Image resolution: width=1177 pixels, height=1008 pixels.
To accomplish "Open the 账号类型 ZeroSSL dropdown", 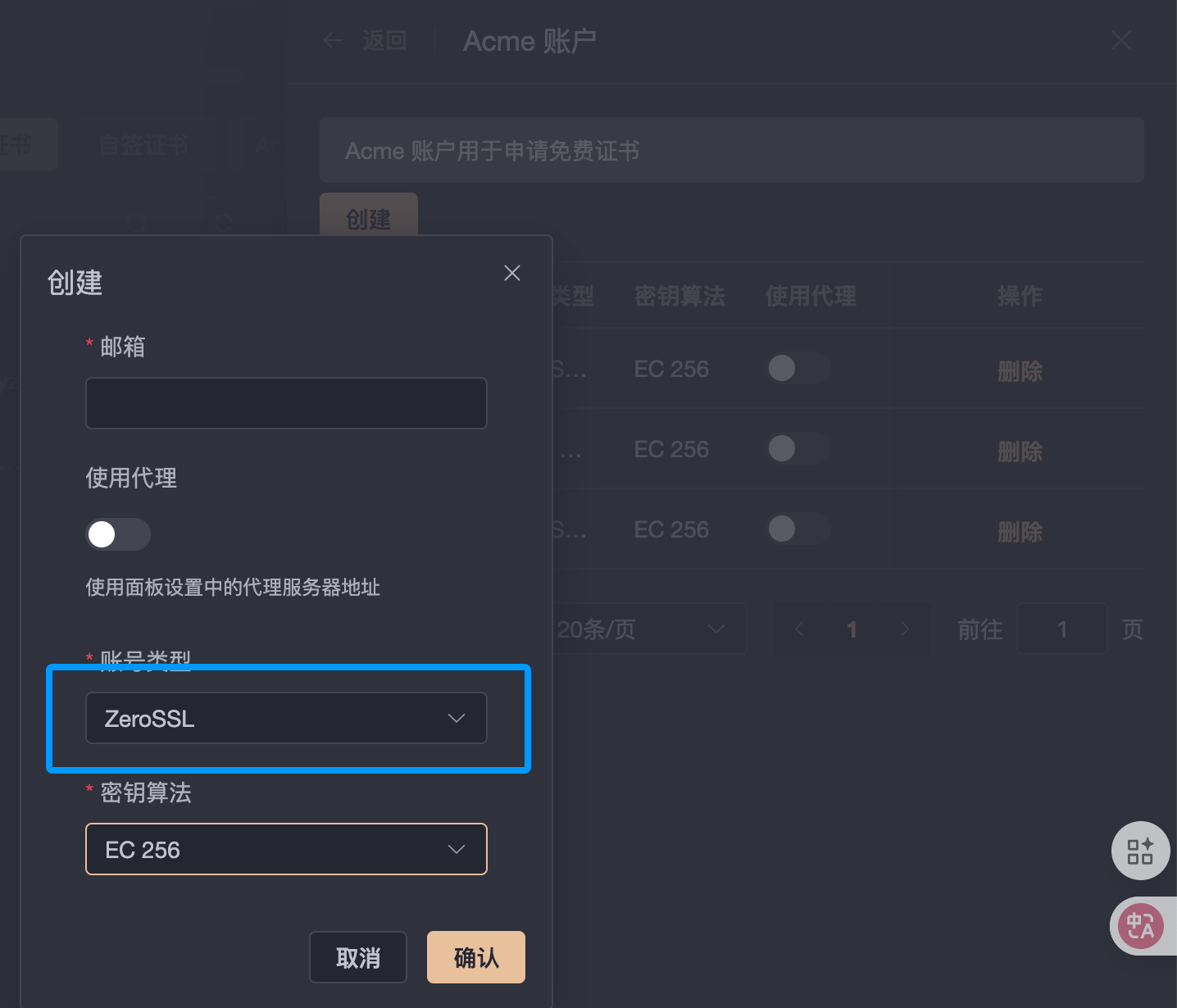I will [286, 718].
